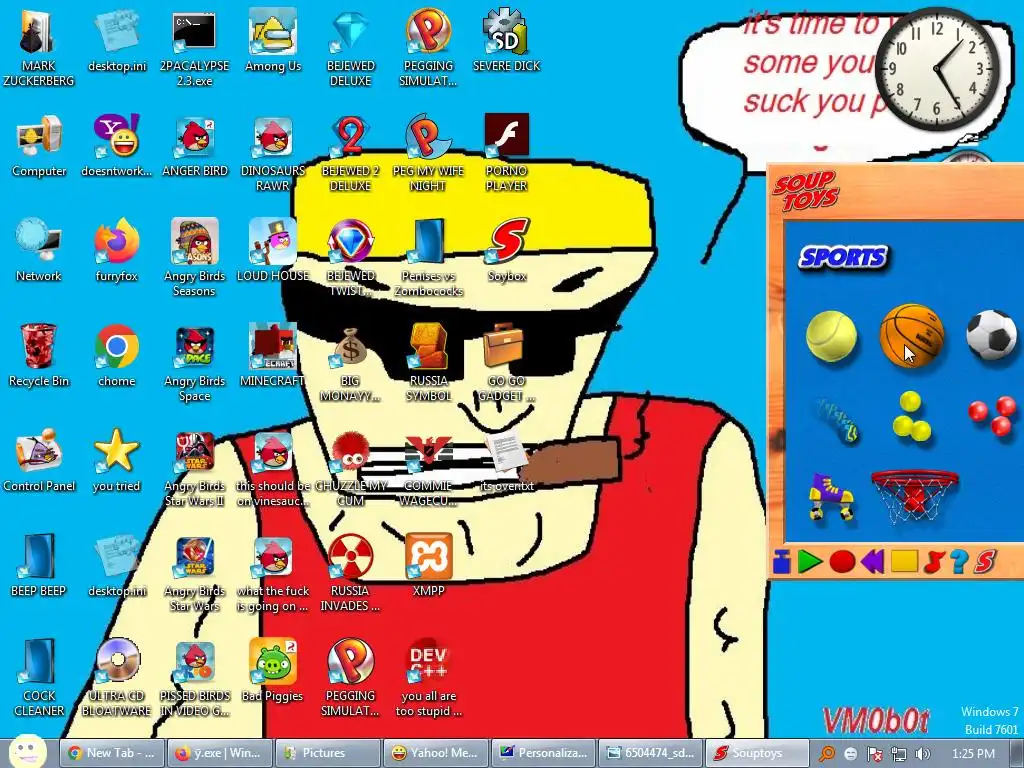This screenshot has height=768, width=1024.
Task: Select the ULTRA CD BLOATWARE disc icon
Action: [x=117, y=678]
